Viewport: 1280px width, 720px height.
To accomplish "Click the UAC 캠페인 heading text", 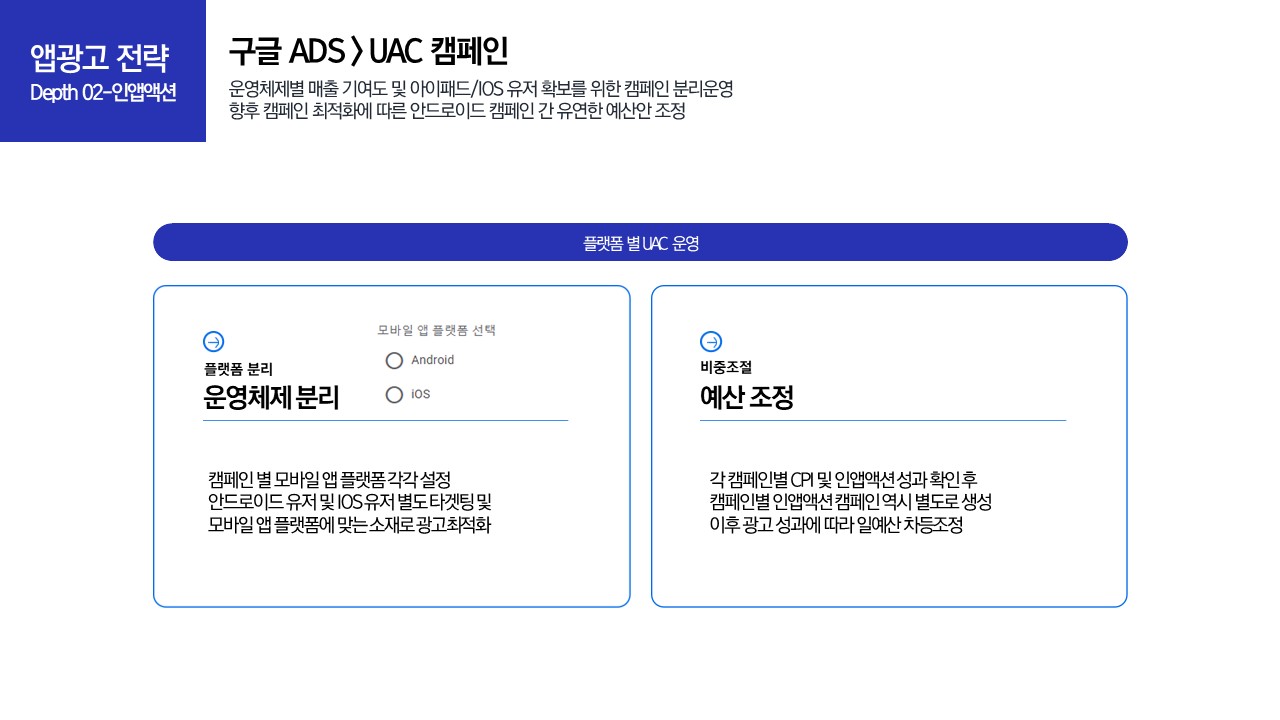I will tap(439, 50).
